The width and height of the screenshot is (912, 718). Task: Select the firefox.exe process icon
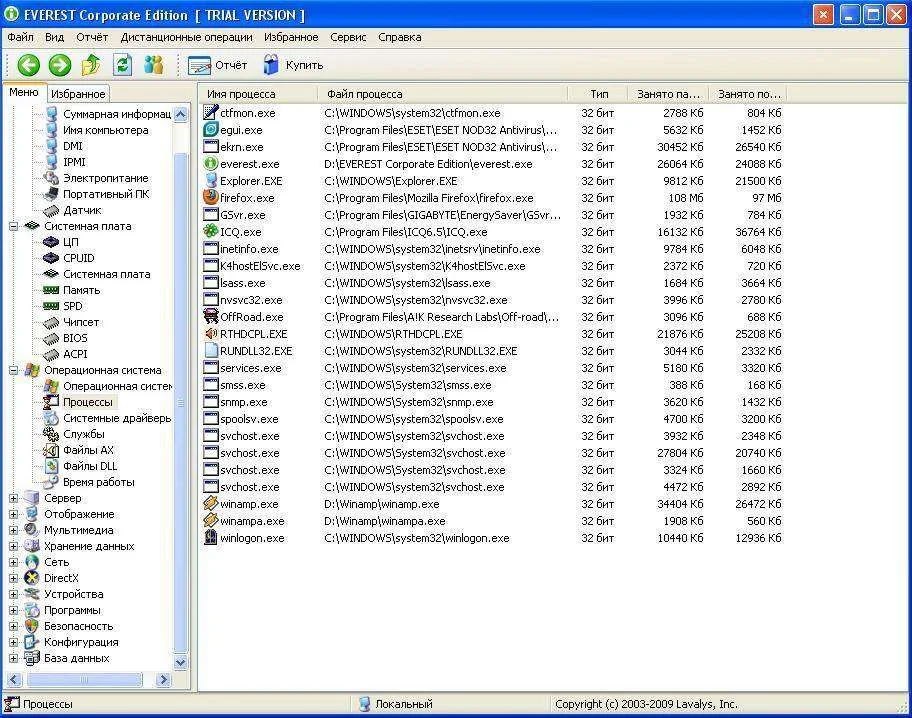(x=211, y=197)
